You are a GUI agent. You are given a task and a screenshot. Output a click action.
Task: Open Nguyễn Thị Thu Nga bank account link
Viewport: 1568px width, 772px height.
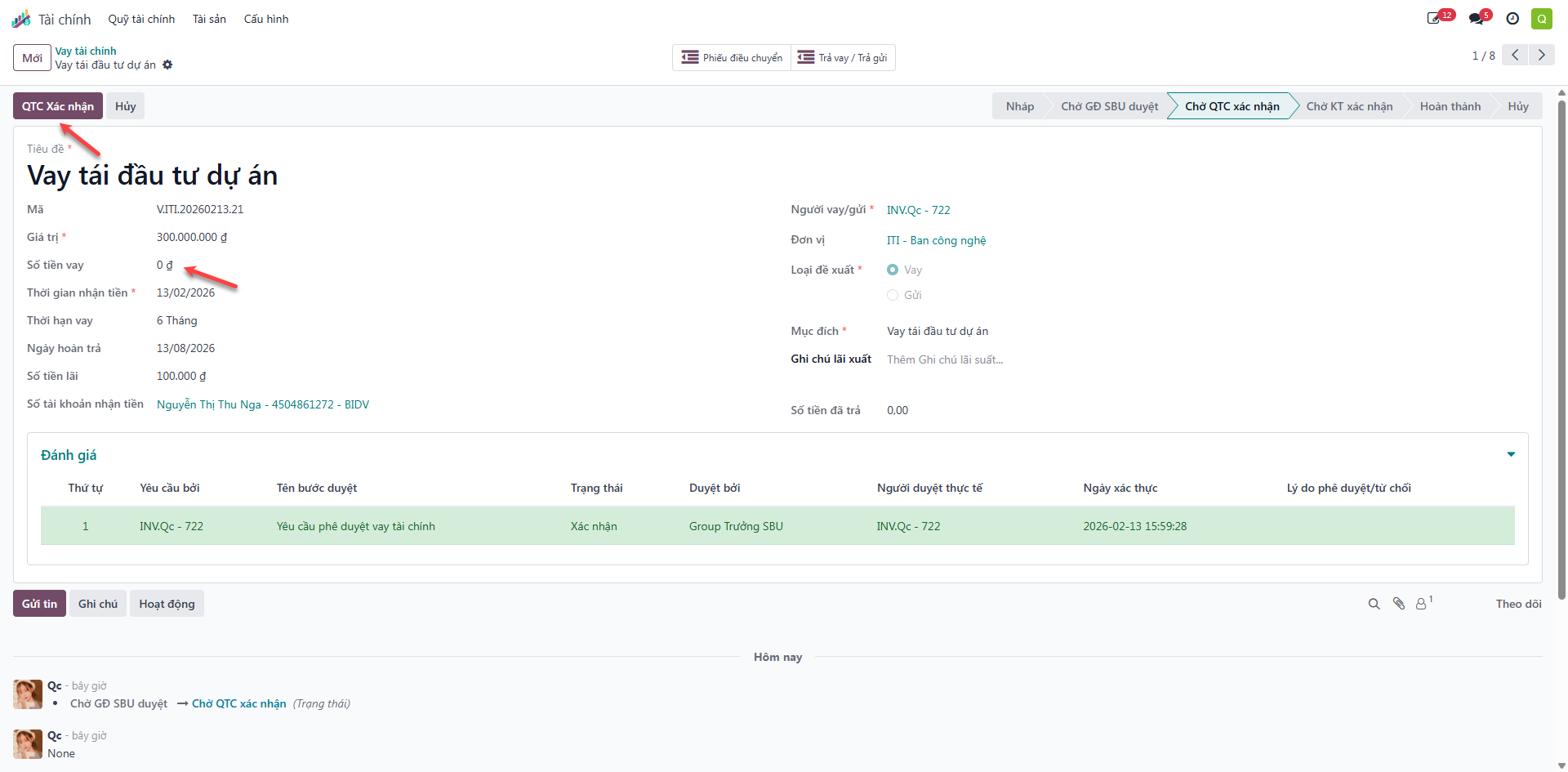[263, 404]
